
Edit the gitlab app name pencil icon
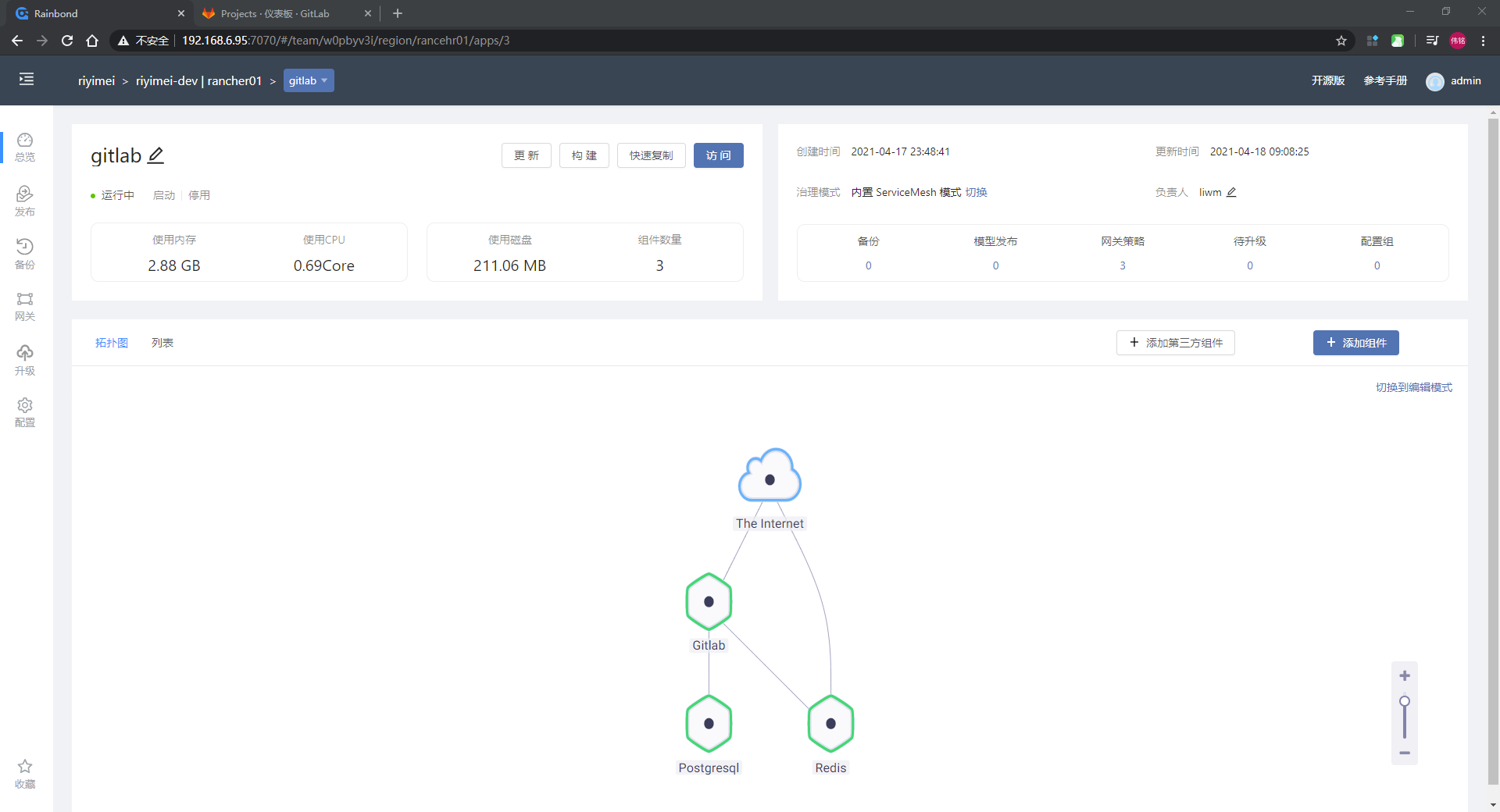tap(156, 155)
